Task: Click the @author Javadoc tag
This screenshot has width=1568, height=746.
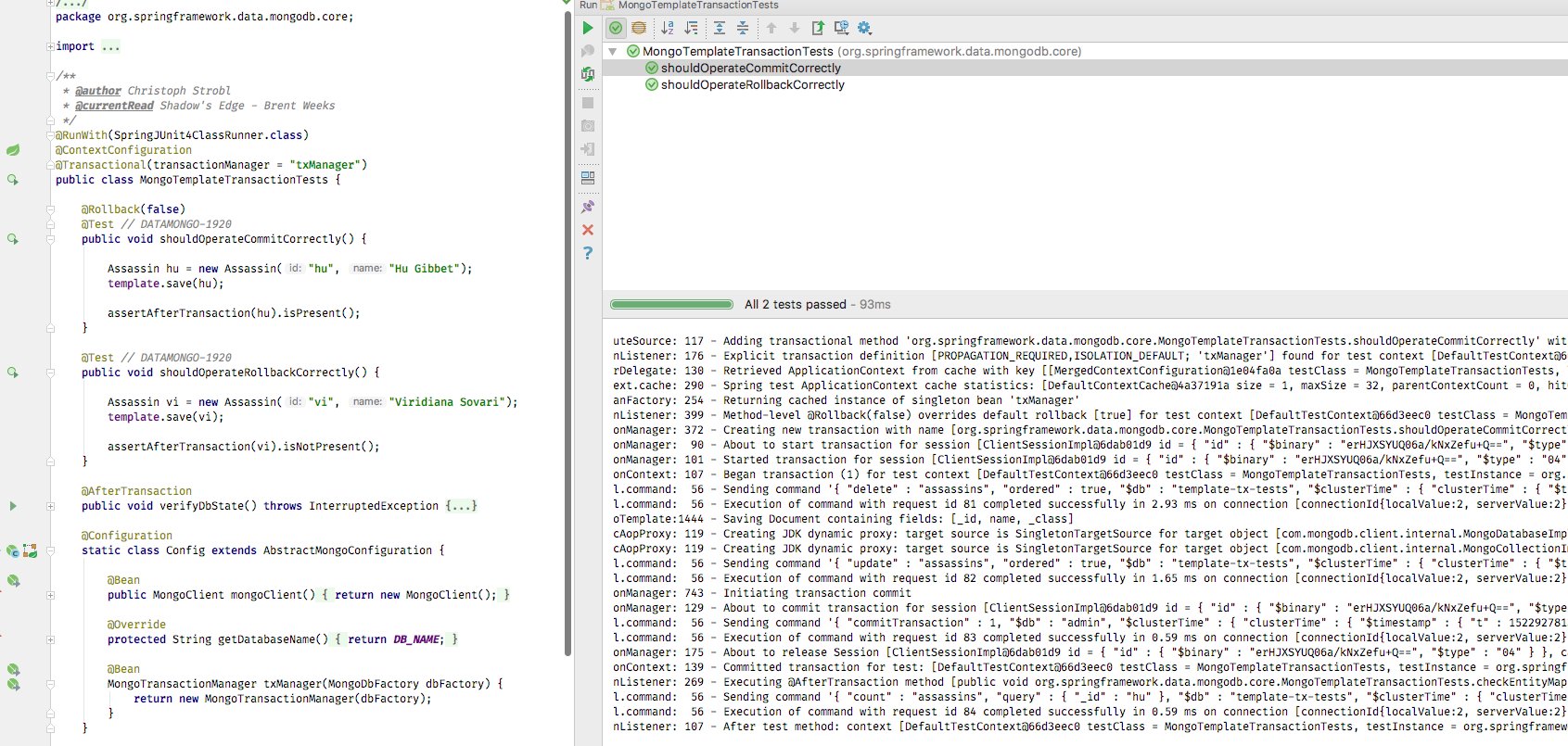Action: tap(98, 91)
